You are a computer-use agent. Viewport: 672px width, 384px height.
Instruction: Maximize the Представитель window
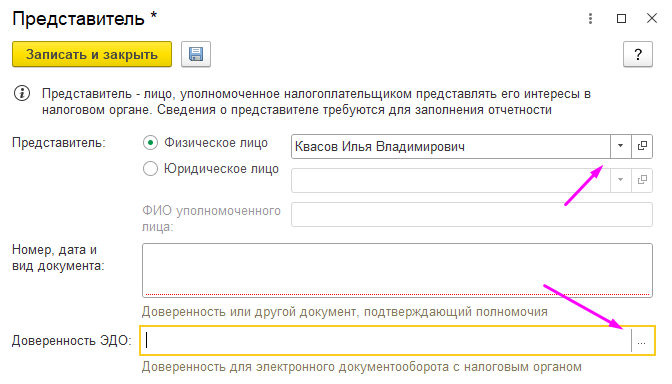point(621,18)
